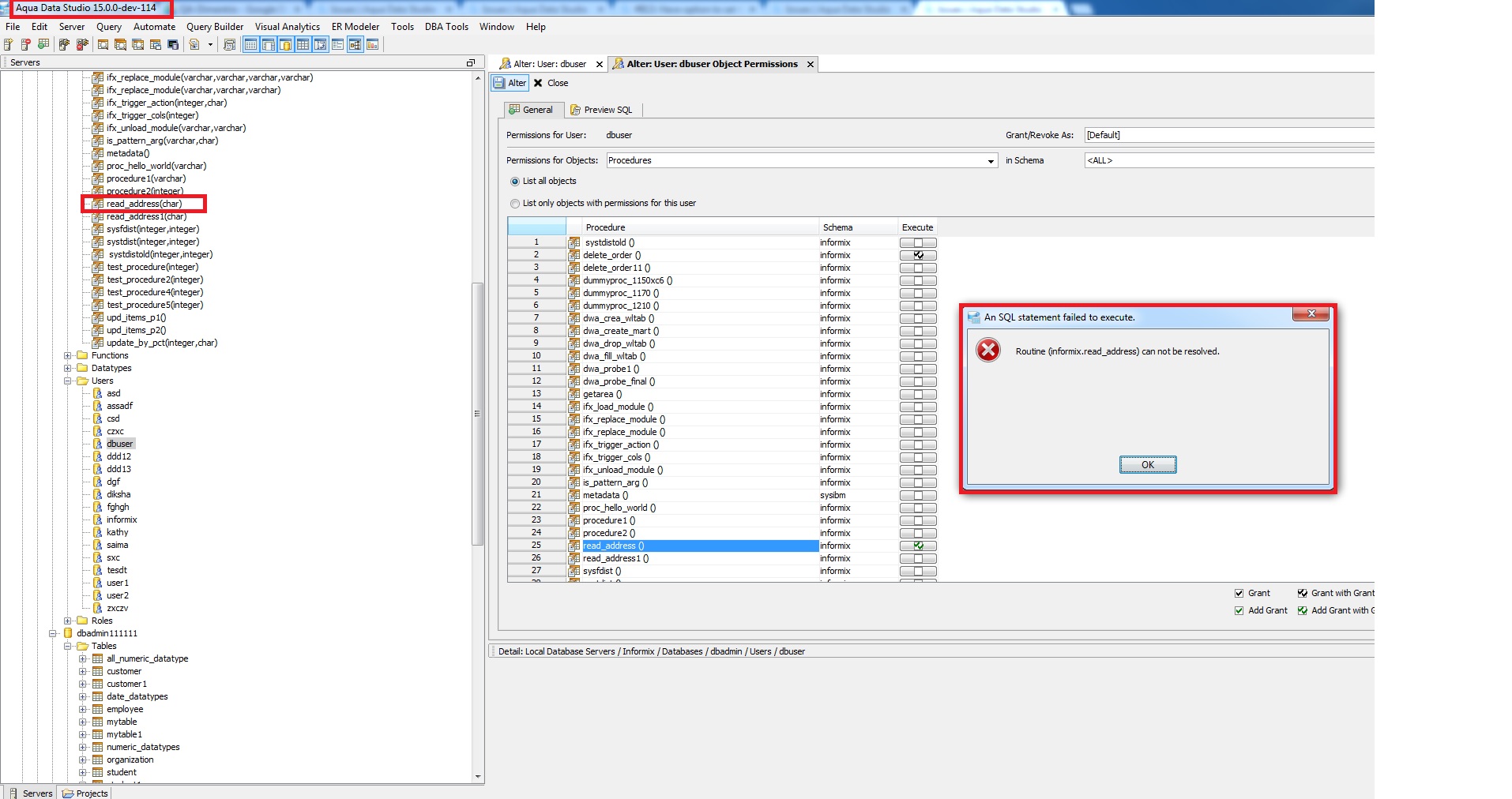This screenshot has height=799, width=1512.
Task: Expand the Roles tree node
Action: 68,621
